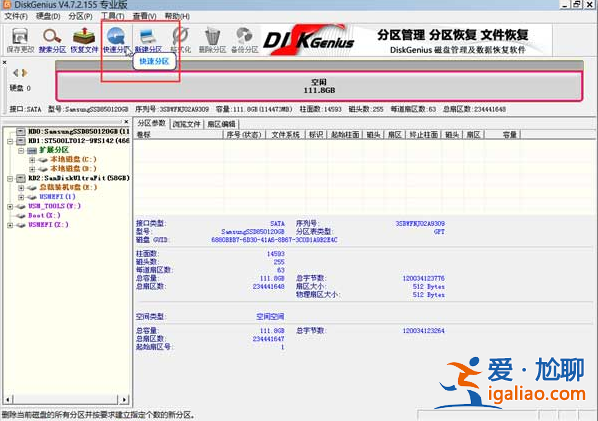Expand the 本地磁盘 (D:) tree node
This screenshot has height=421, width=598.
tap(32, 169)
